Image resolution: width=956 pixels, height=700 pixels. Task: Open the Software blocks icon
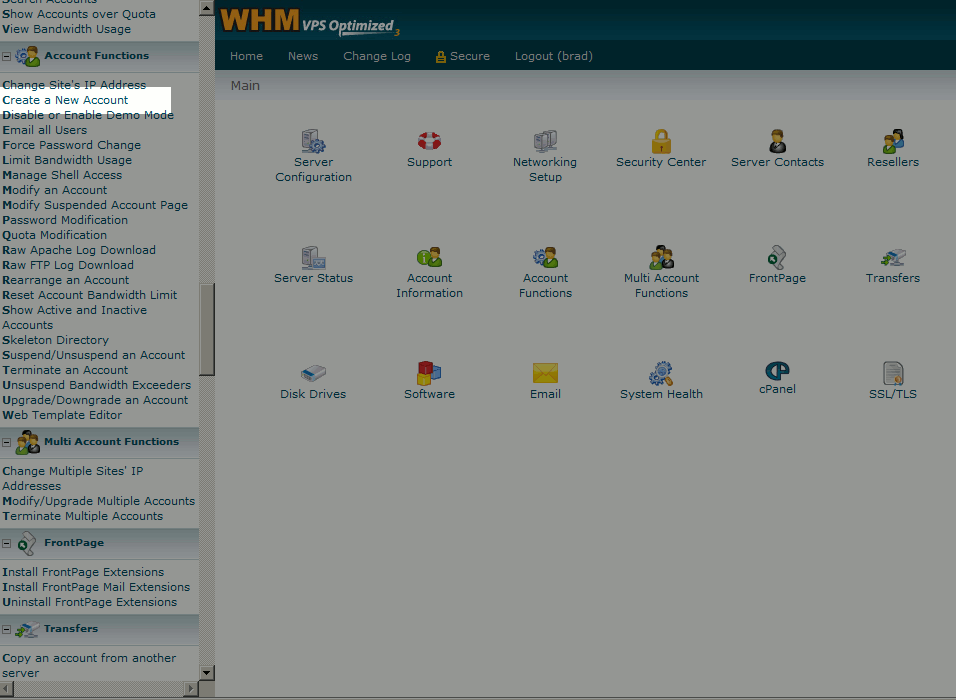click(x=429, y=373)
